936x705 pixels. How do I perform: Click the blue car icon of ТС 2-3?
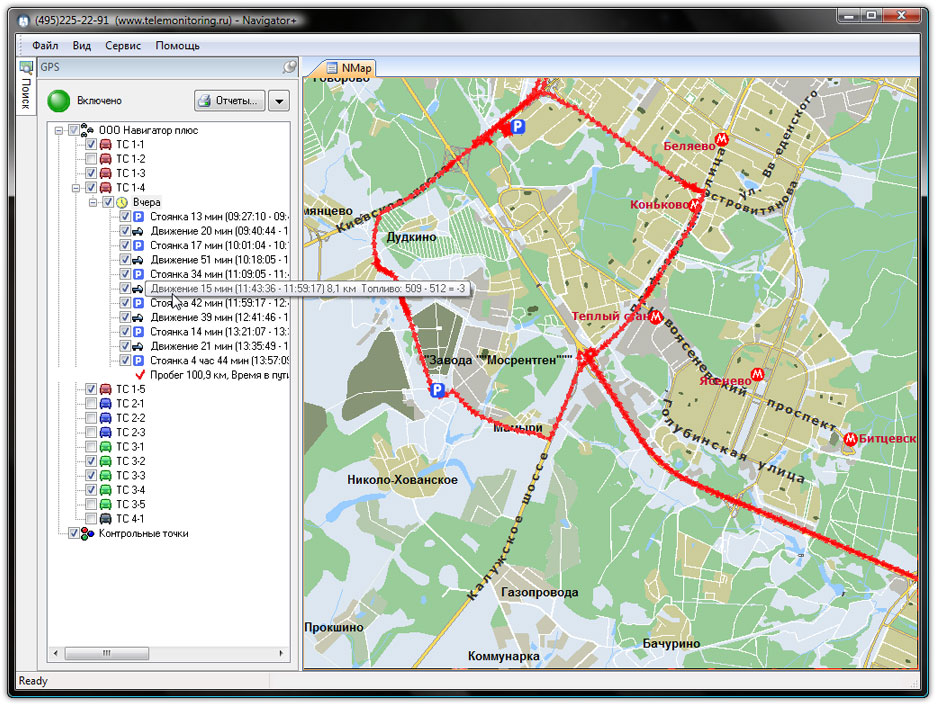pos(106,432)
